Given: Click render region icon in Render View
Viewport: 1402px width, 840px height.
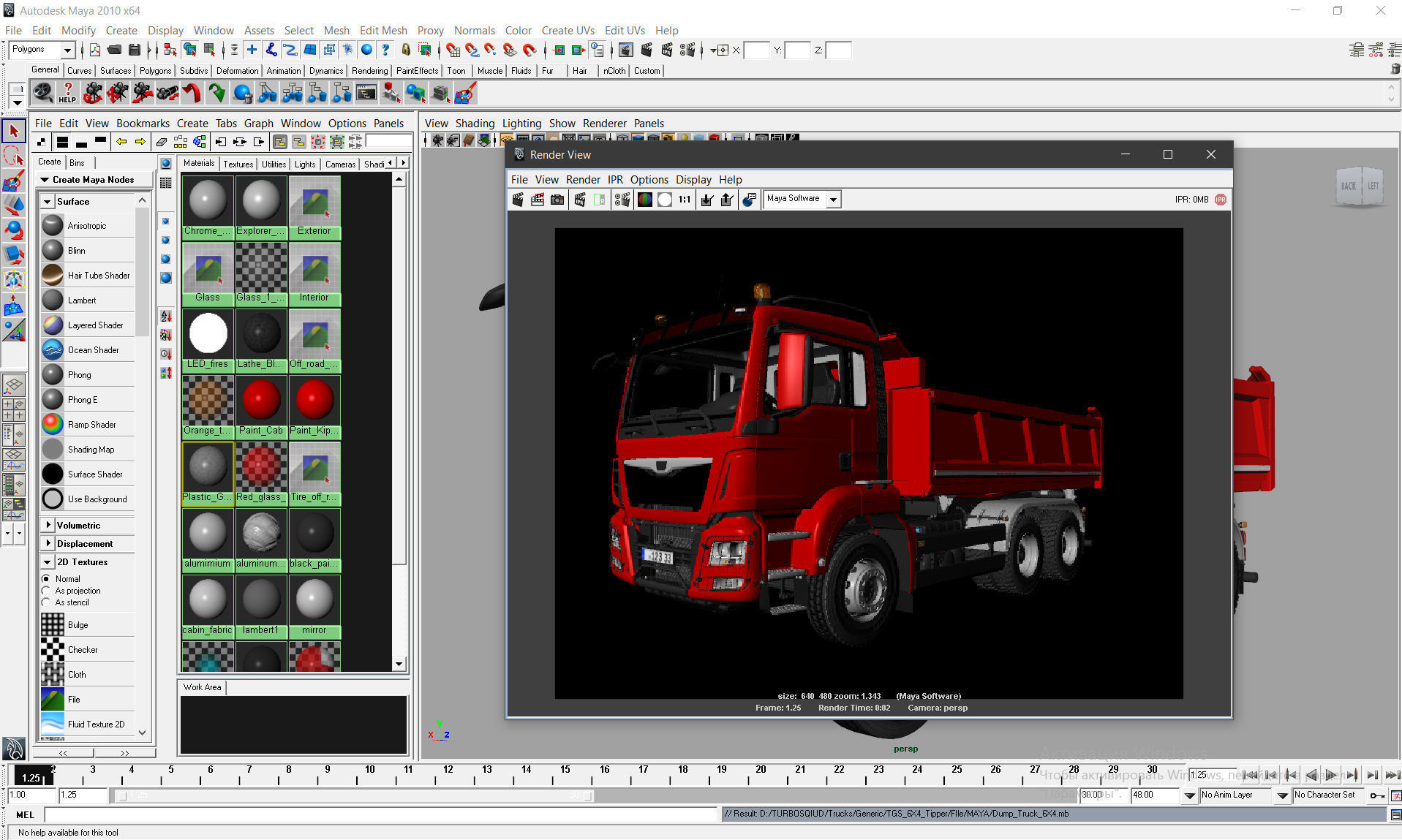Looking at the screenshot, I should point(538,199).
